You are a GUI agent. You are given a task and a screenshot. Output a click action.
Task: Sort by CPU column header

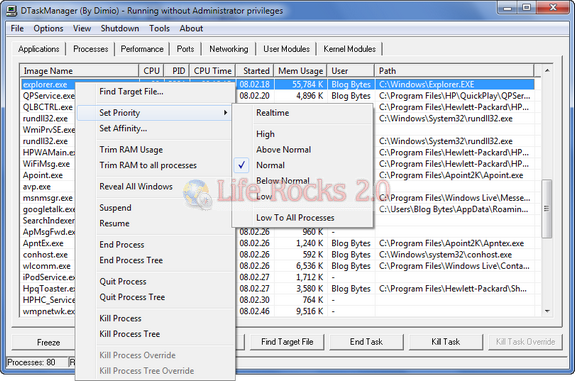[151, 71]
